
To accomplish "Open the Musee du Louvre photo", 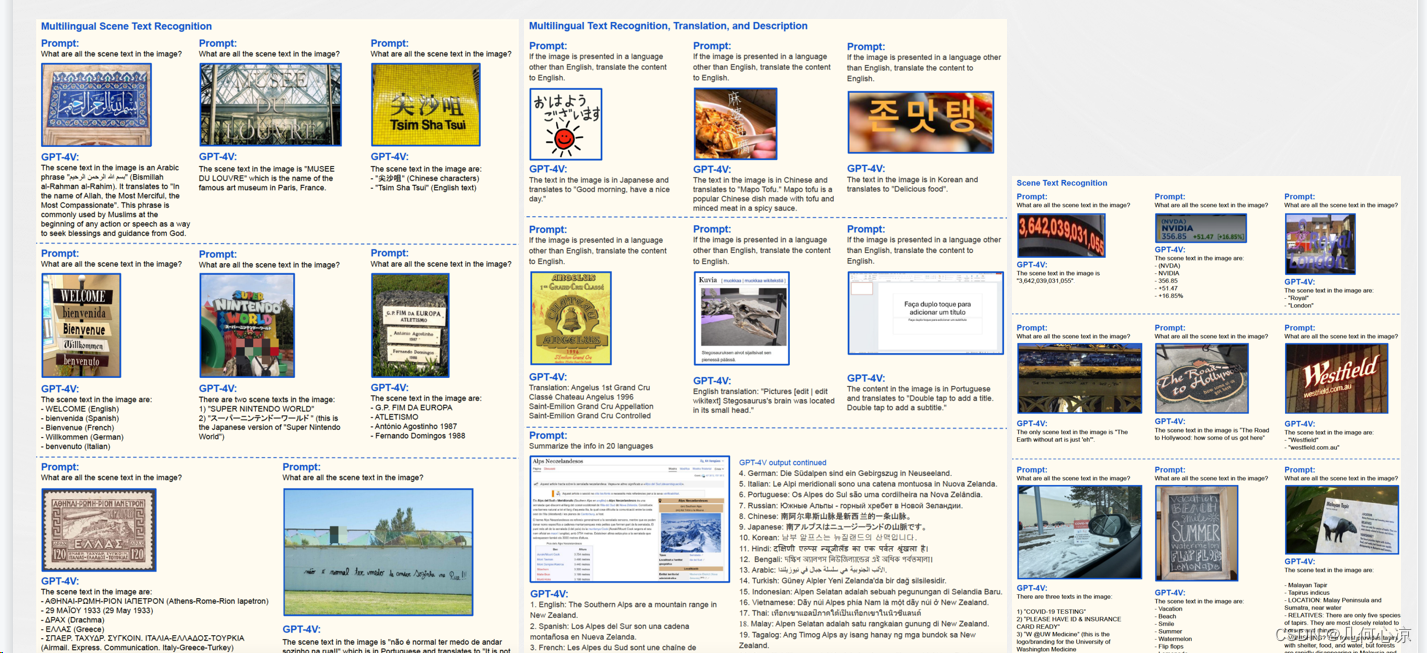I will point(270,104).
